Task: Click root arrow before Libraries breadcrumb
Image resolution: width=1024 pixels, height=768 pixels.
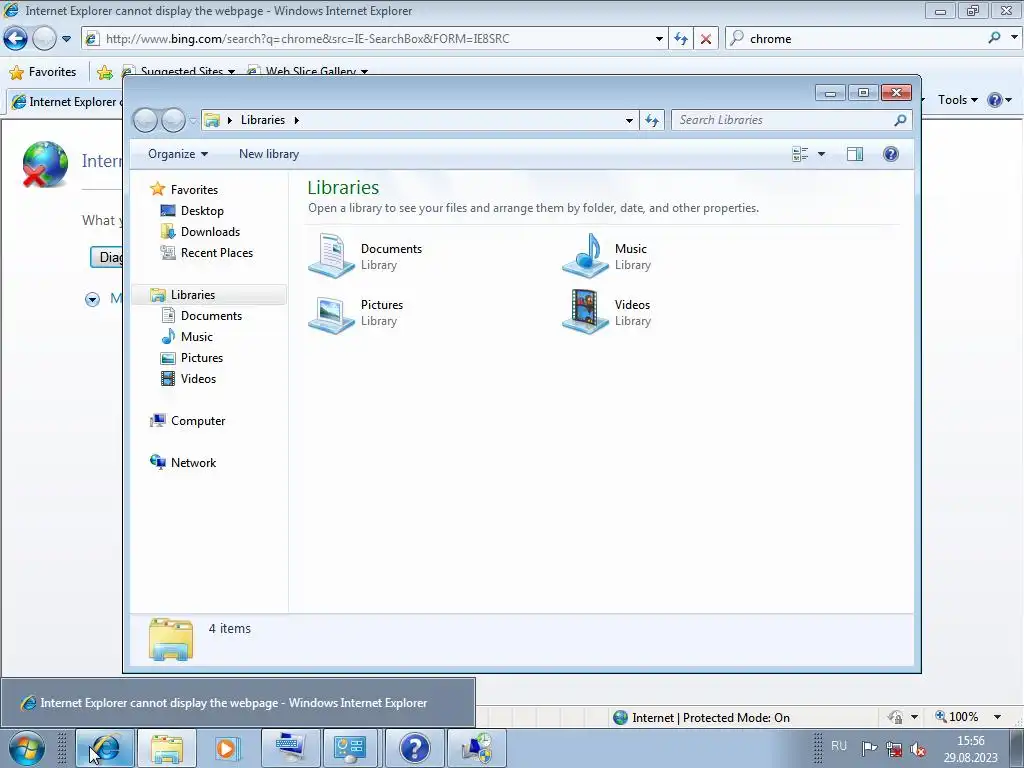Action: coord(230,120)
